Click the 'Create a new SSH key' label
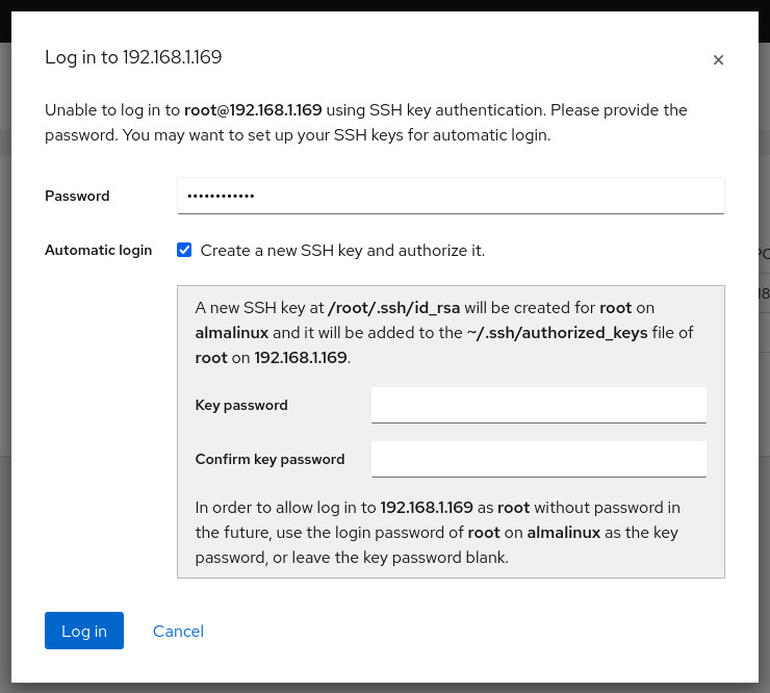Viewport: 770px width, 693px height. pos(342,250)
